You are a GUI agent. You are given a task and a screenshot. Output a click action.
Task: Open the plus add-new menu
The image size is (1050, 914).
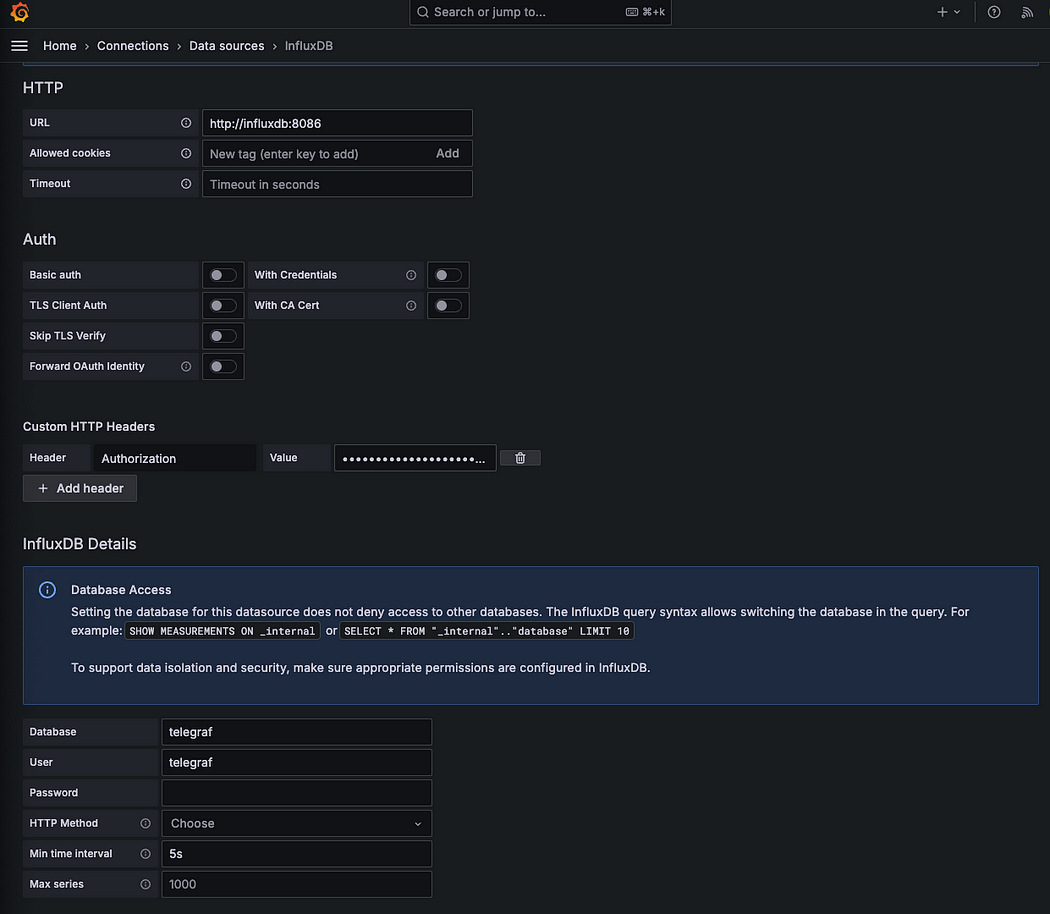tap(942, 12)
